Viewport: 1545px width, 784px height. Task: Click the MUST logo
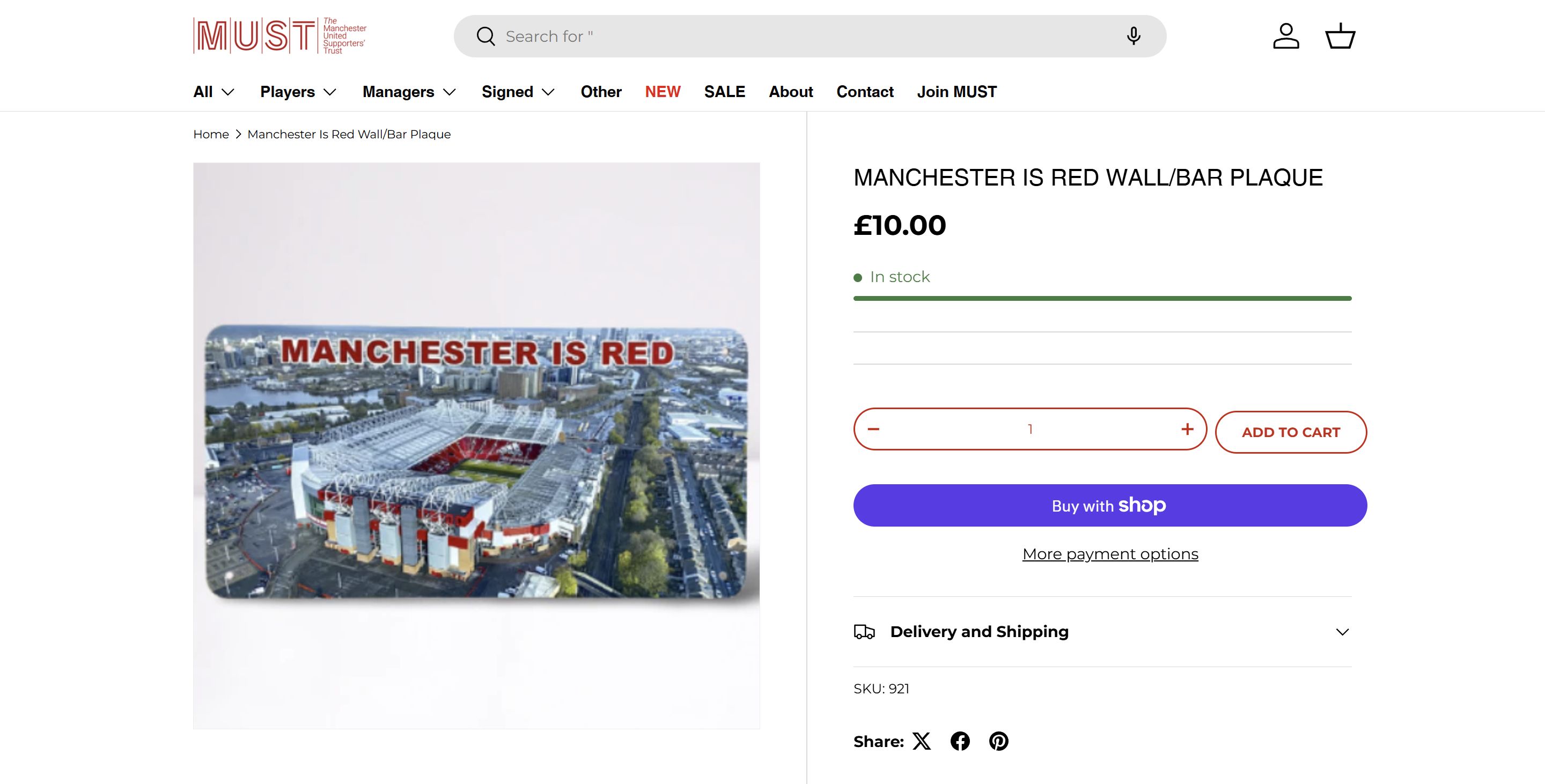(279, 36)
